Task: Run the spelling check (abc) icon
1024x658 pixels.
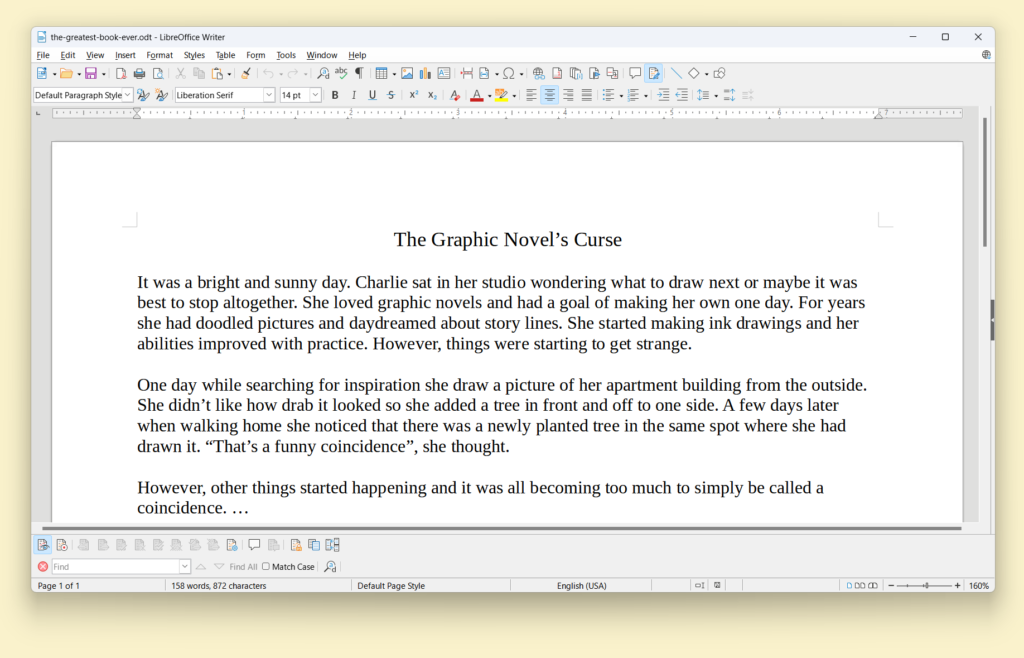Action: pos(341,74)
